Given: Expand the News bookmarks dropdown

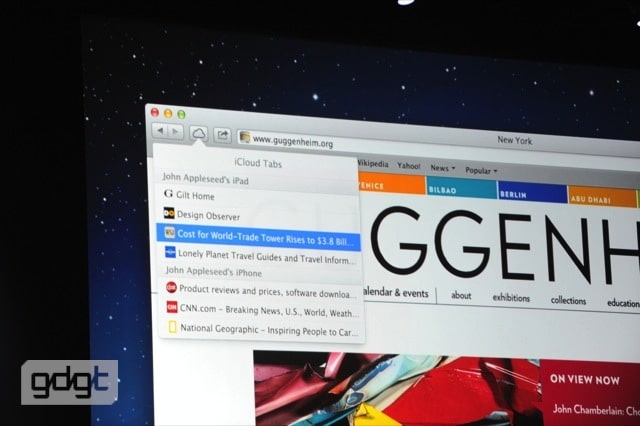Looking at the screenshot, I should point(443,168).
